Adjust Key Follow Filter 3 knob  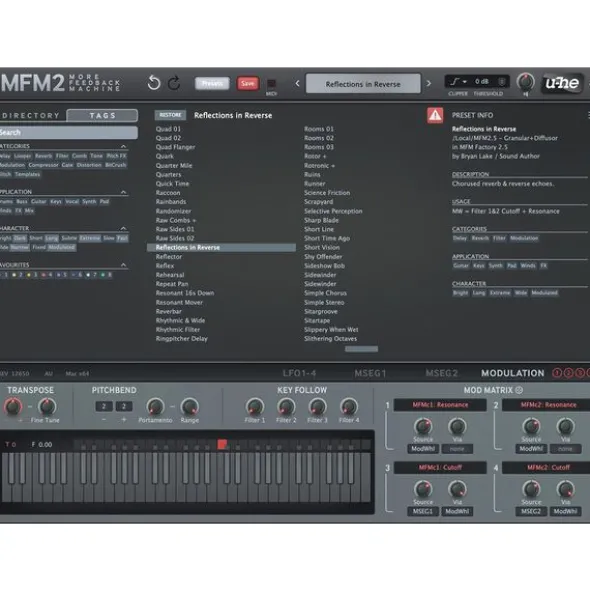(x=317, y=407)
